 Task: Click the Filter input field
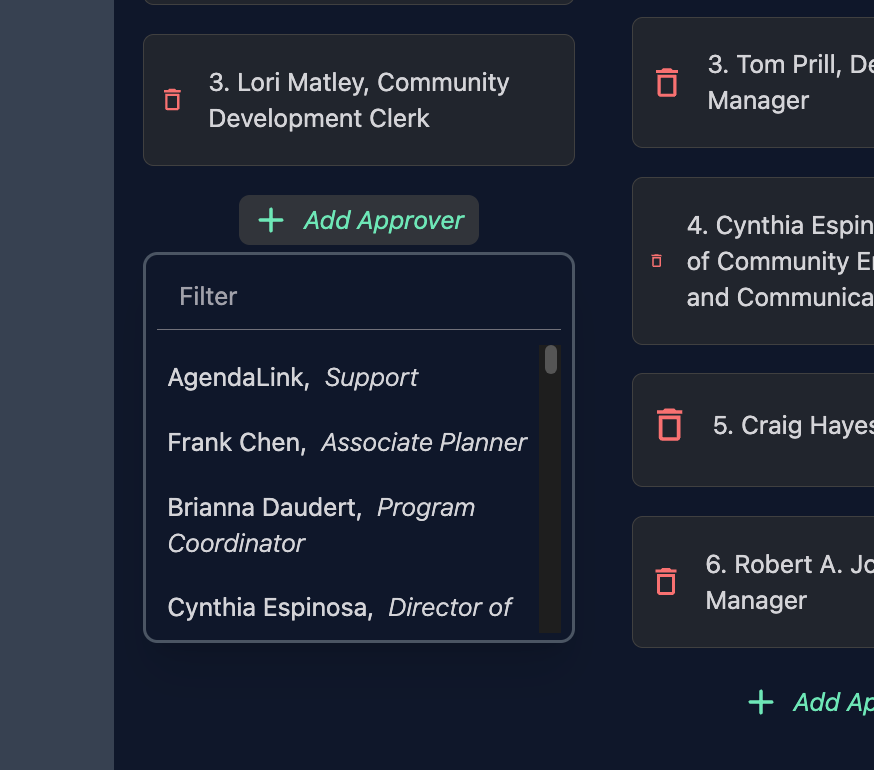click(x=359, y=296)
